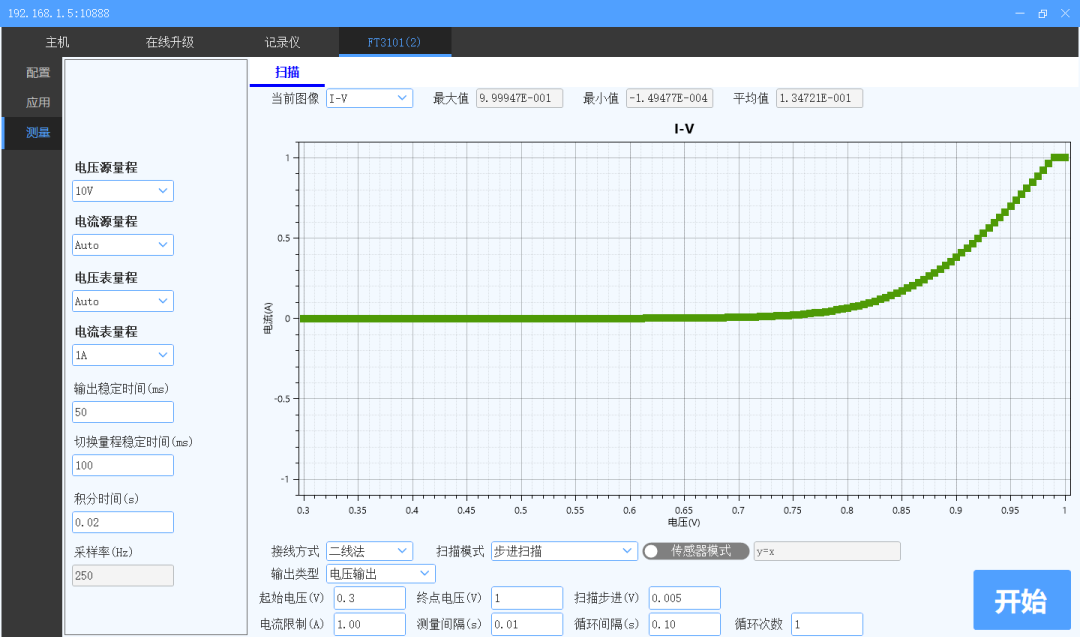
Task: Expand the 接线方式 二线法 dropdown
Action: point(369,551)
